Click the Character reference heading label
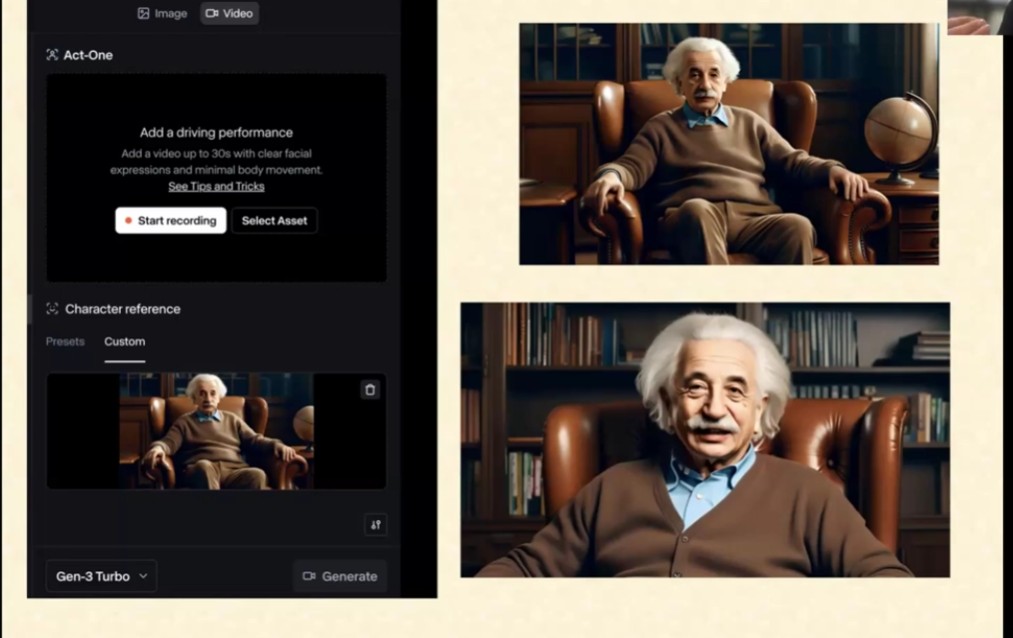 (123, 309)
